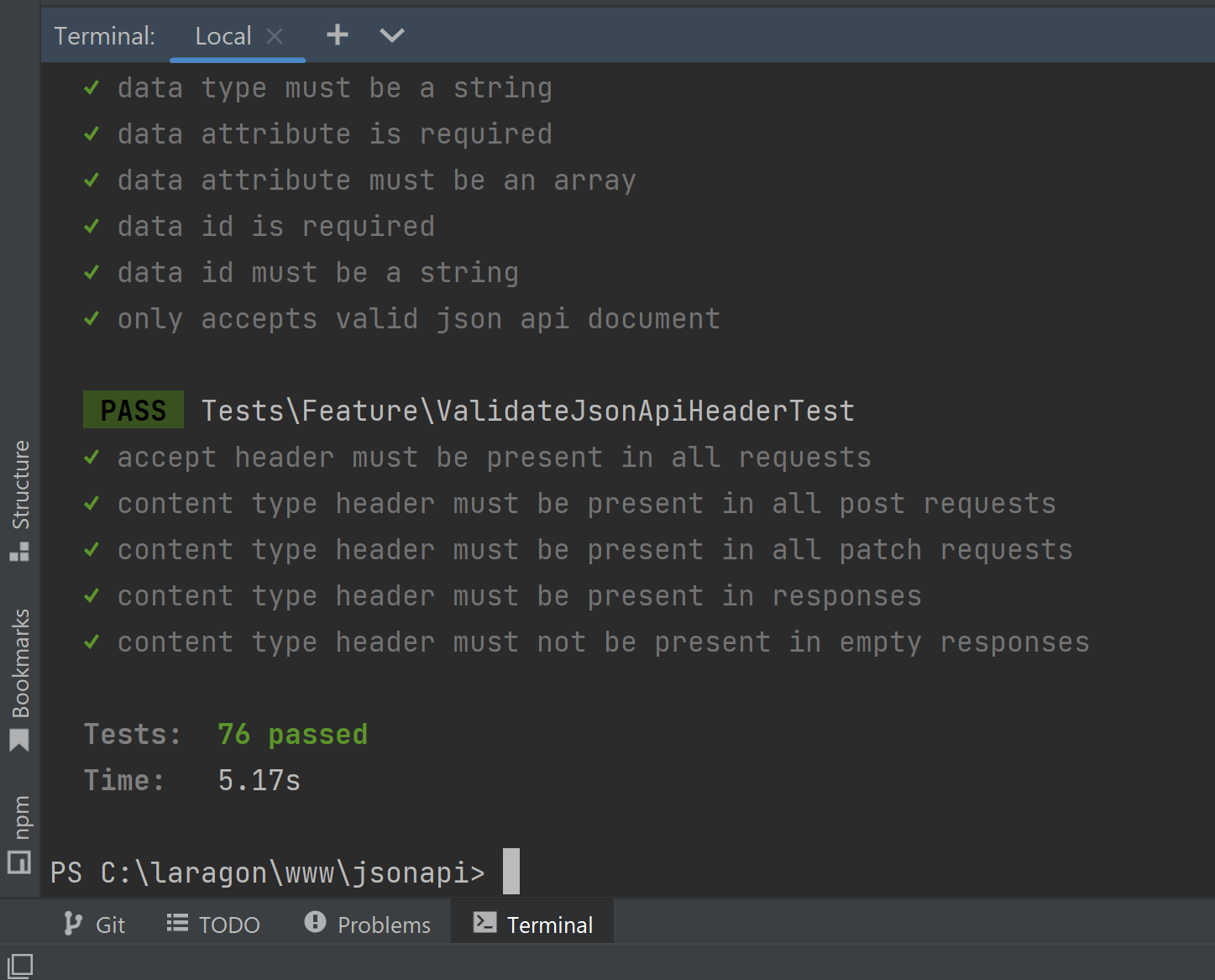Click the 'Tests:' label
This screenshot has width=1215, height=980.
[133, 734]
